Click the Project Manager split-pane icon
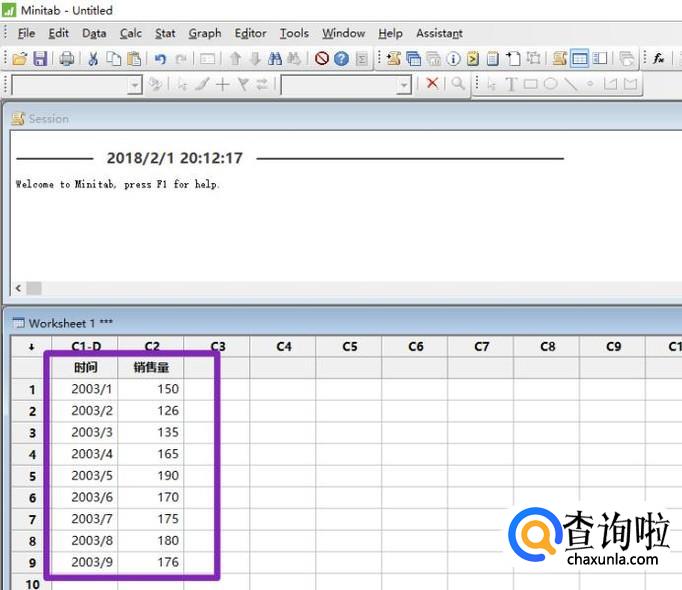Screen dimensions: 682x590 (x=600, y=58)
